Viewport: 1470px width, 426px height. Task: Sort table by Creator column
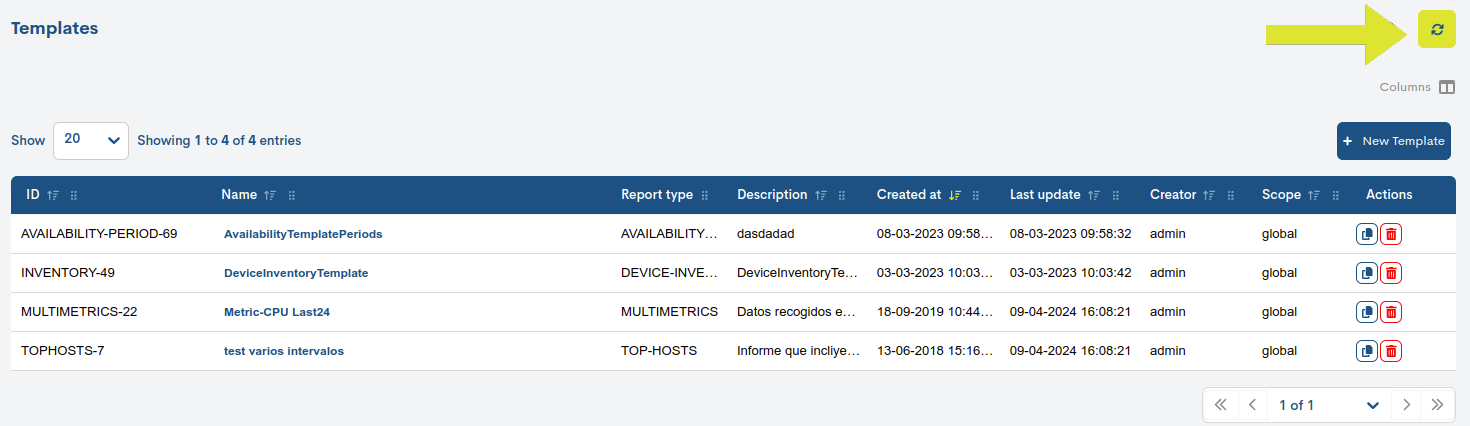tap(1209, 195)
